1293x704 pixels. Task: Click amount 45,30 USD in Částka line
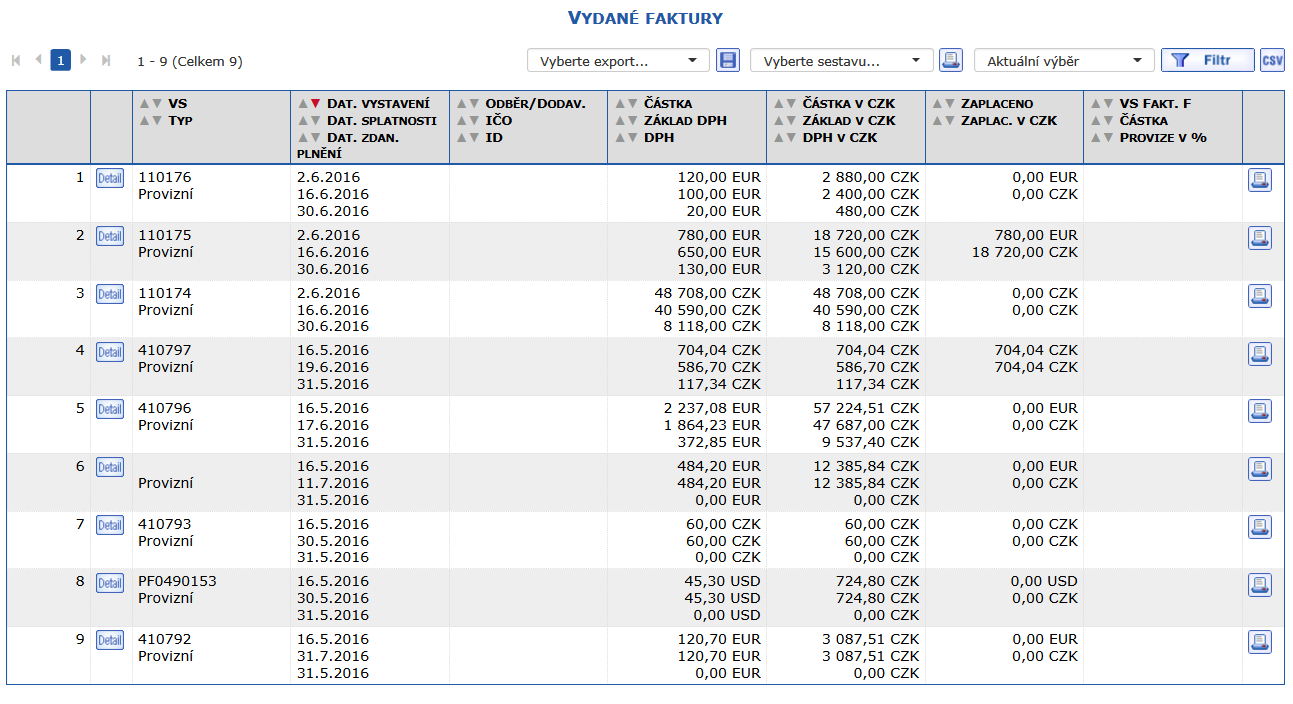723,581
